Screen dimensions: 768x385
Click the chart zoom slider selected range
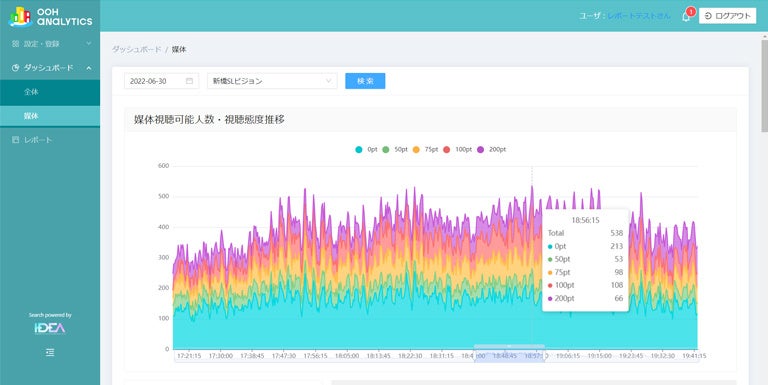pos(509,356)
